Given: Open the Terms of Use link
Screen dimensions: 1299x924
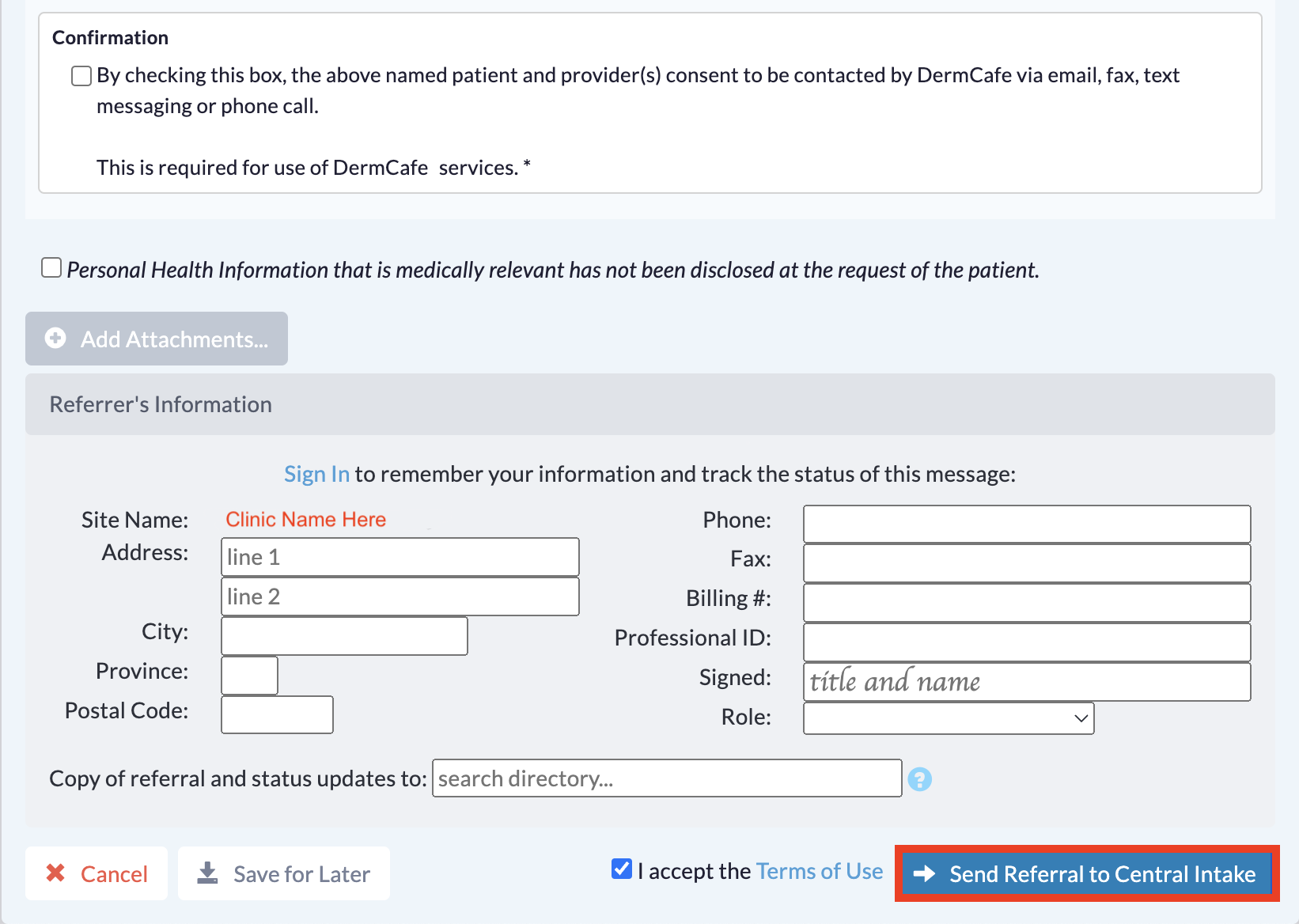Looking at the screenshot, I should coord(820,871).
